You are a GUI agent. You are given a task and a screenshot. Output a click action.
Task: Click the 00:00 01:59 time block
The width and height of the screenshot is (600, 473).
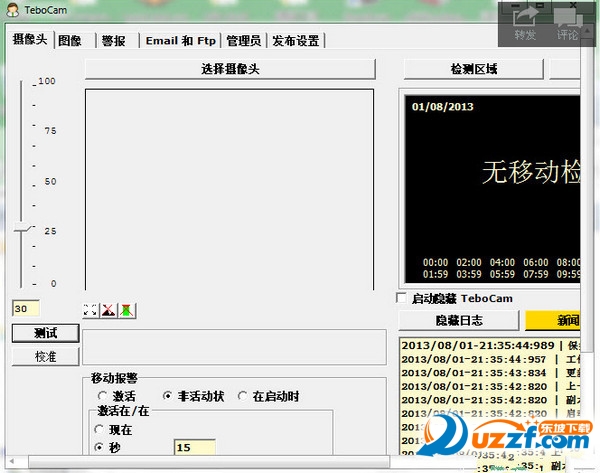tap(435, 268)
